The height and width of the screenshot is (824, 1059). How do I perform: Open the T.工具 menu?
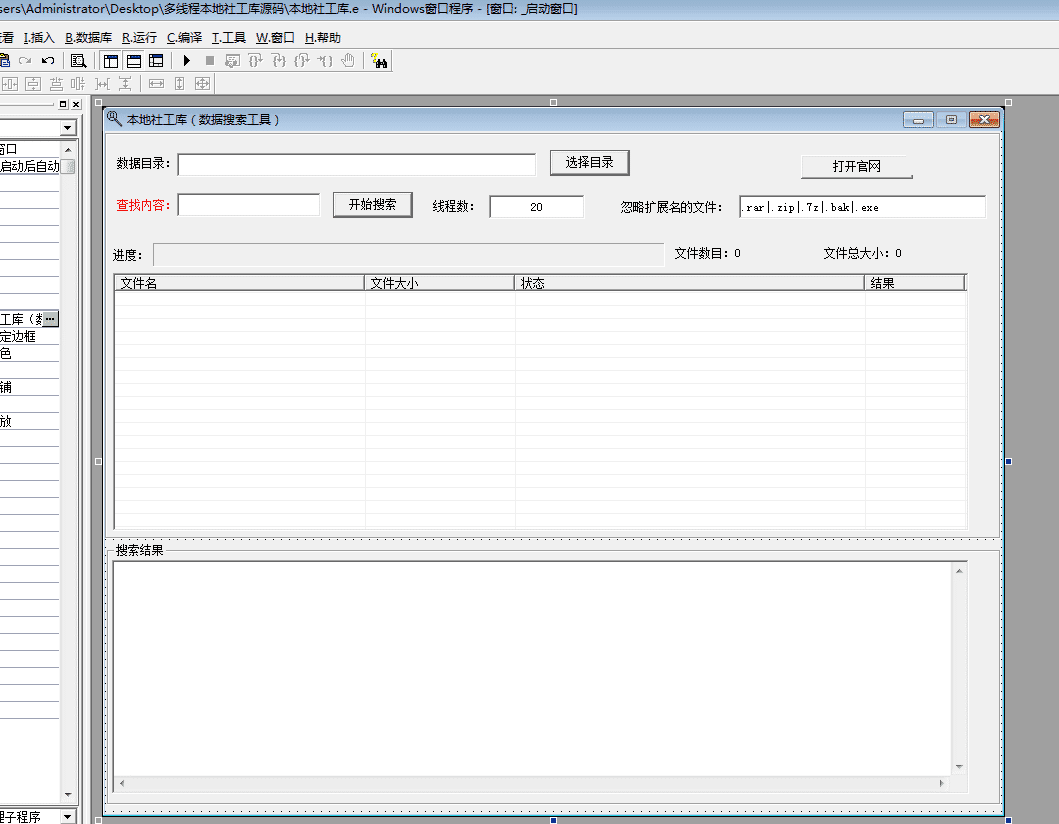228,38
